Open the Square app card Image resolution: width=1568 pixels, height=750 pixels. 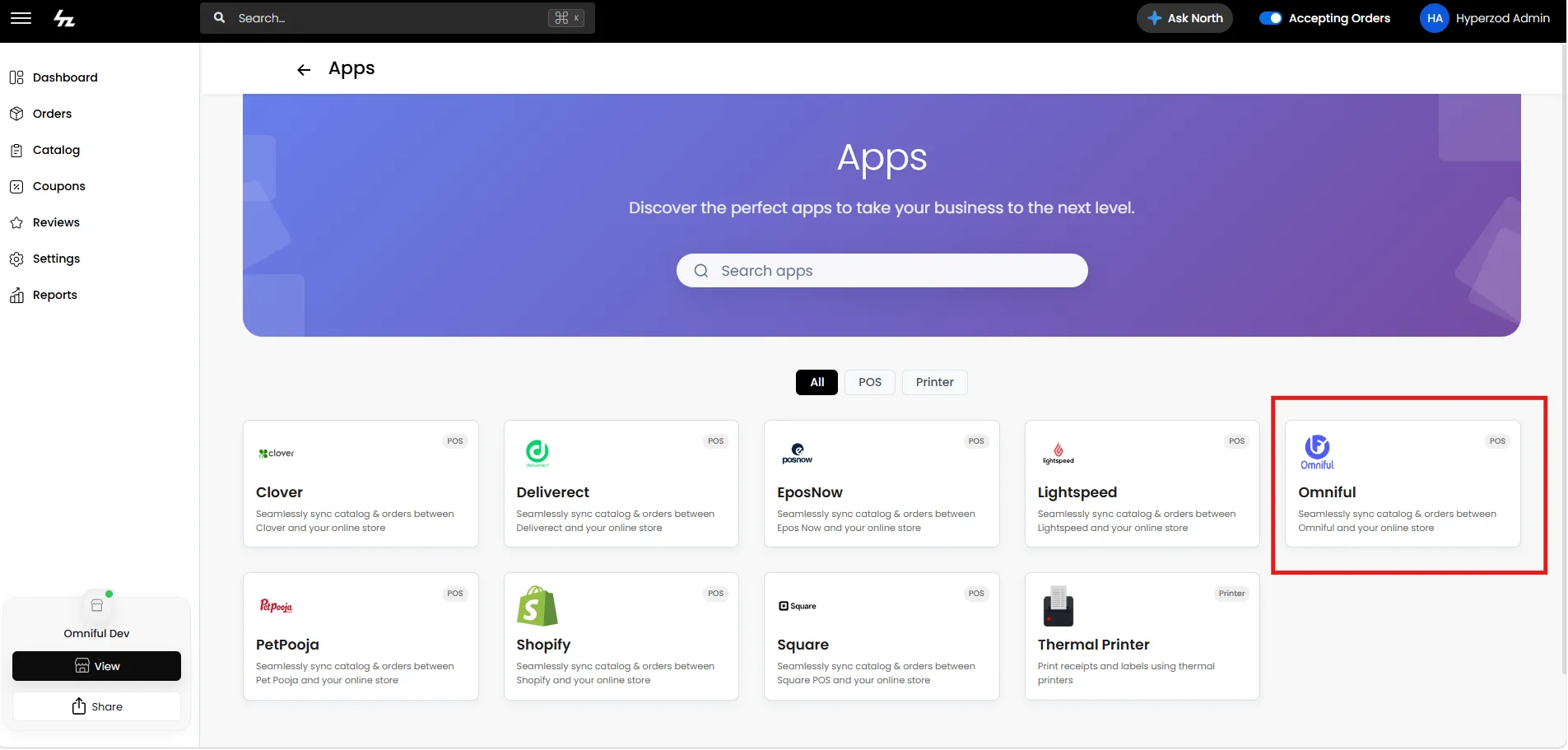click(882, 636)
